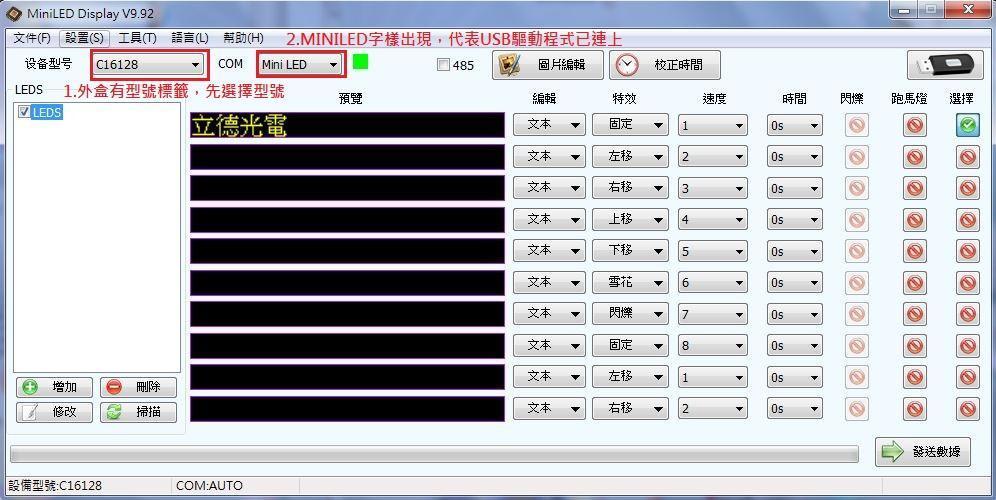Open the 设备型号 C16128 dropdown
996x500 pixels.
149,64
